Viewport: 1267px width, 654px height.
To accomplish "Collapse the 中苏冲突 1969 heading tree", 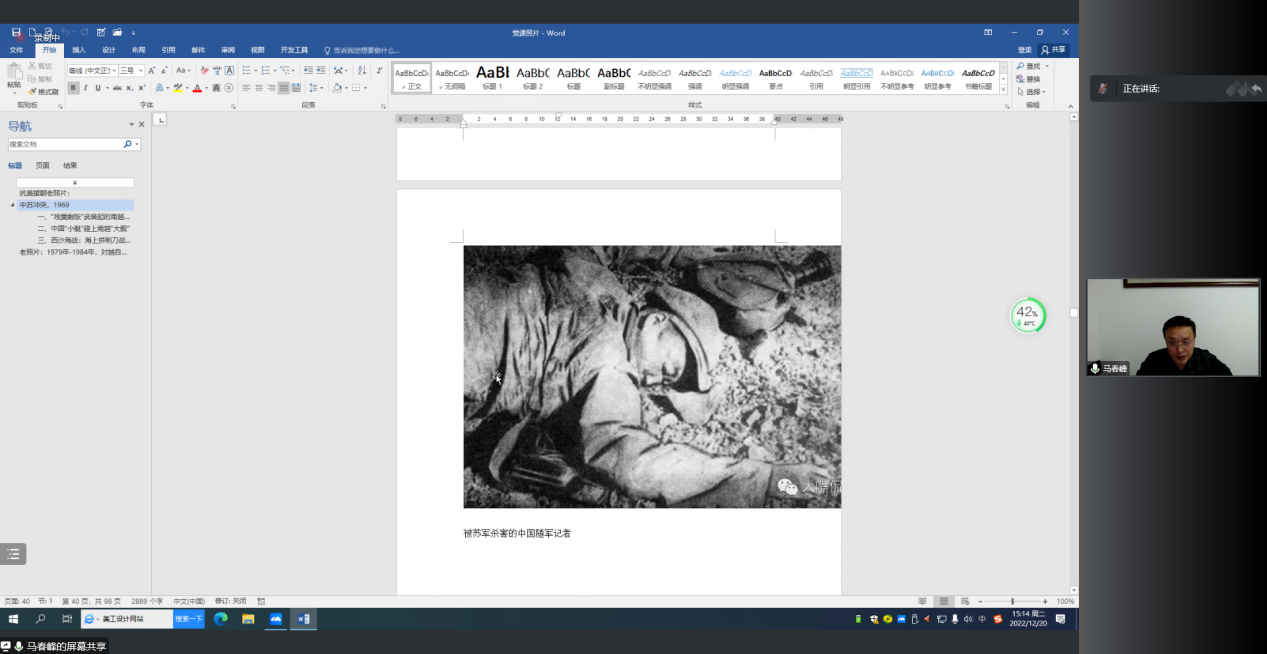I will [13, 205].
